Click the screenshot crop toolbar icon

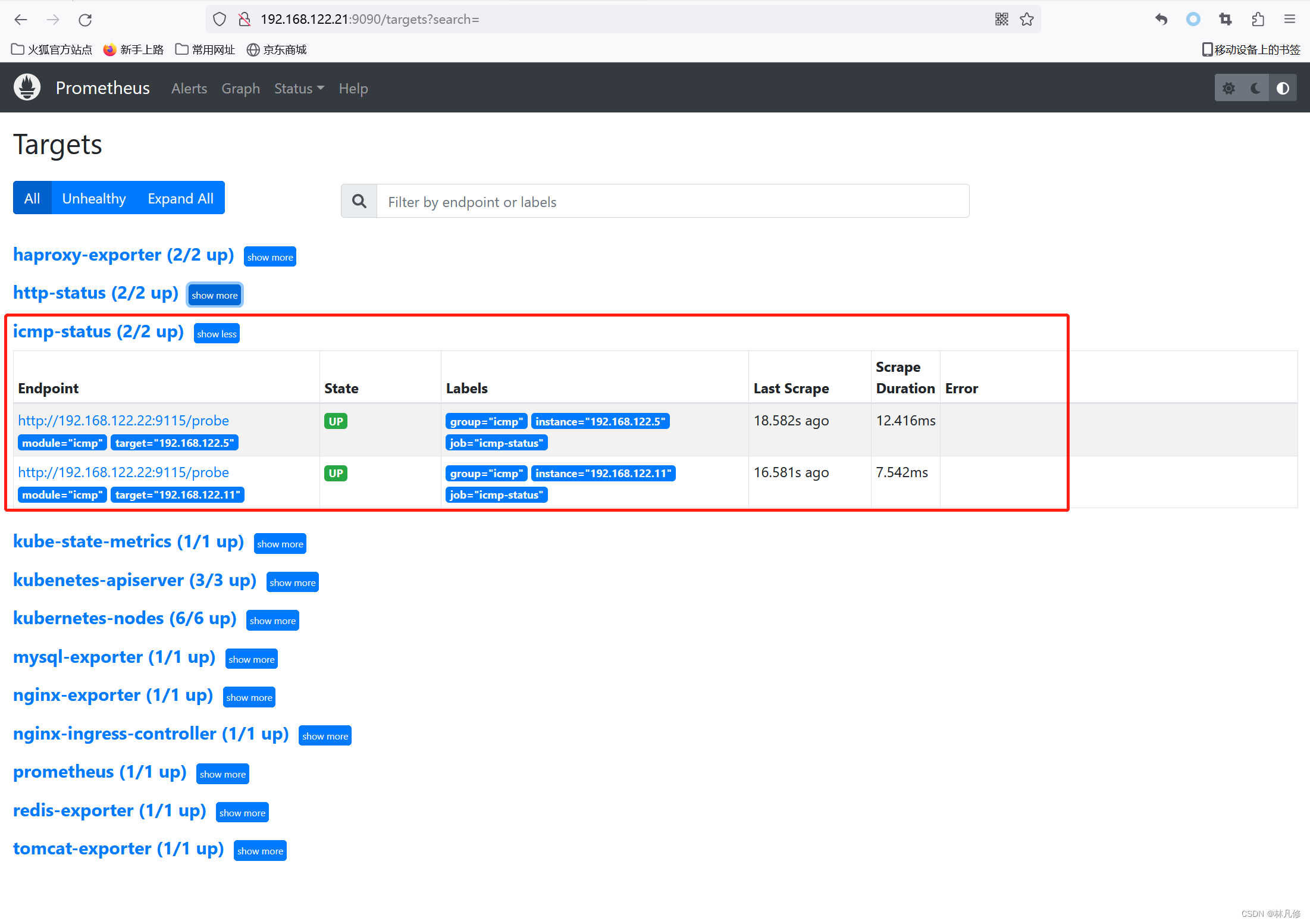(x=1225, y=20)
